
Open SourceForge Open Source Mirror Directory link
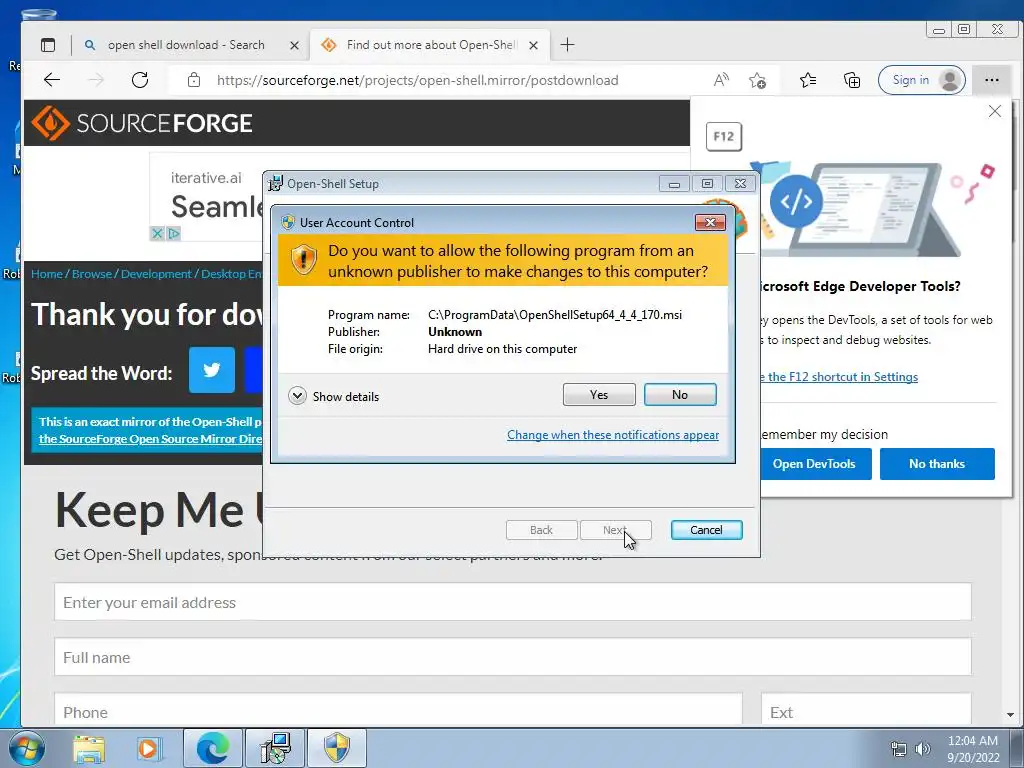pos(150,439)
